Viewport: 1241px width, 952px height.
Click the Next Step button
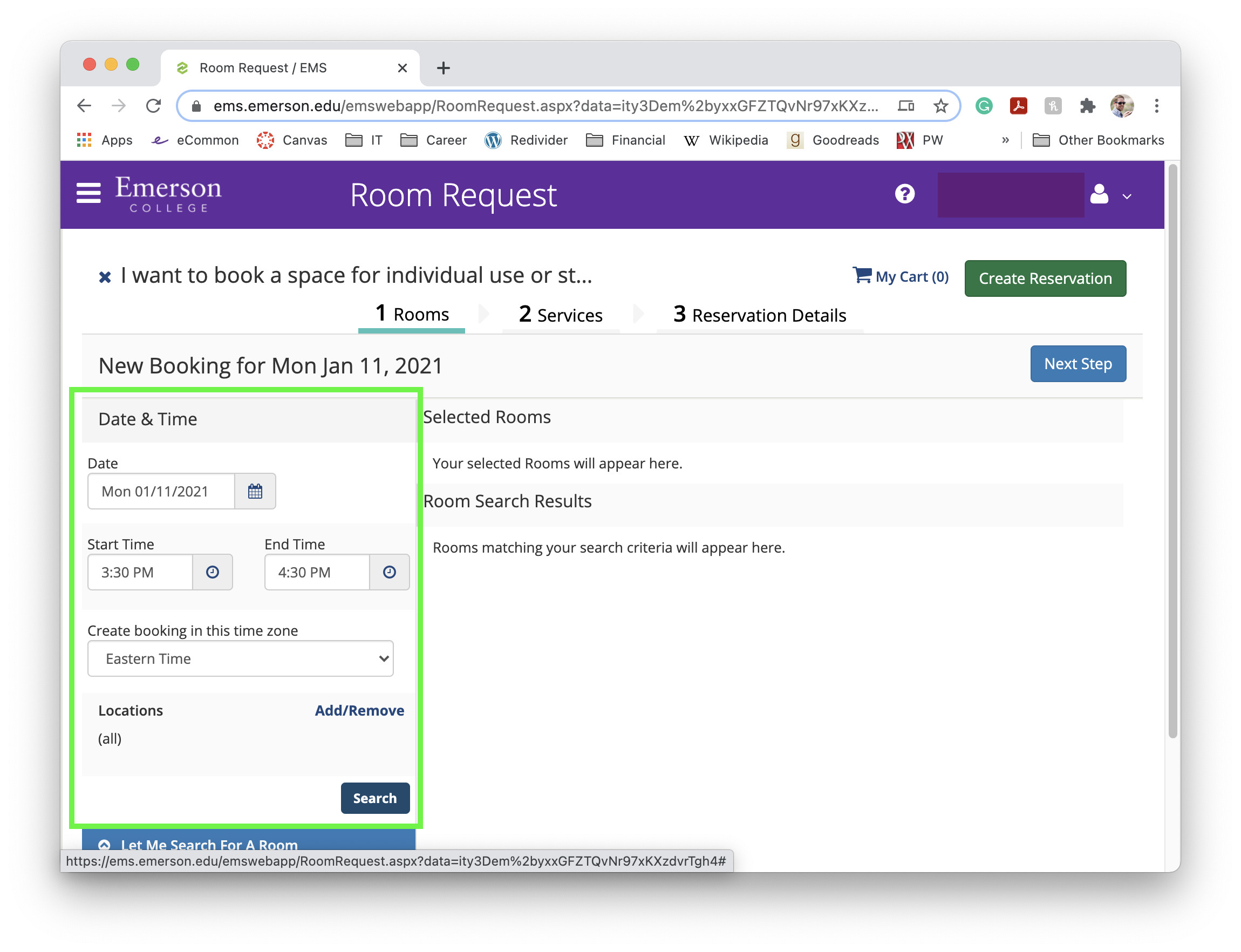click(x=1078, y=364)
